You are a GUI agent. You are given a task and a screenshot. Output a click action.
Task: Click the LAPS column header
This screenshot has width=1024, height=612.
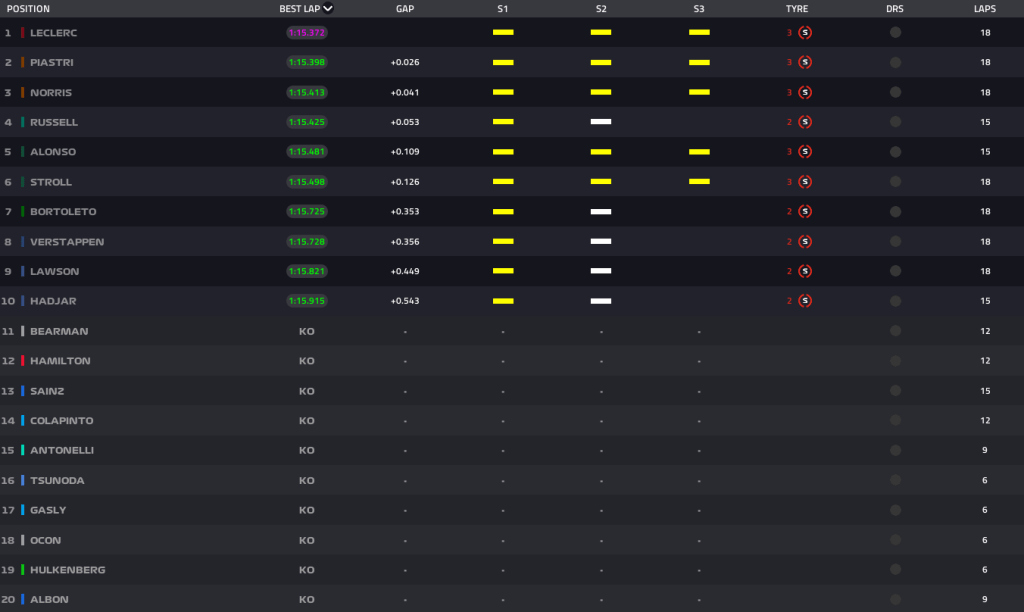(985, 8)
